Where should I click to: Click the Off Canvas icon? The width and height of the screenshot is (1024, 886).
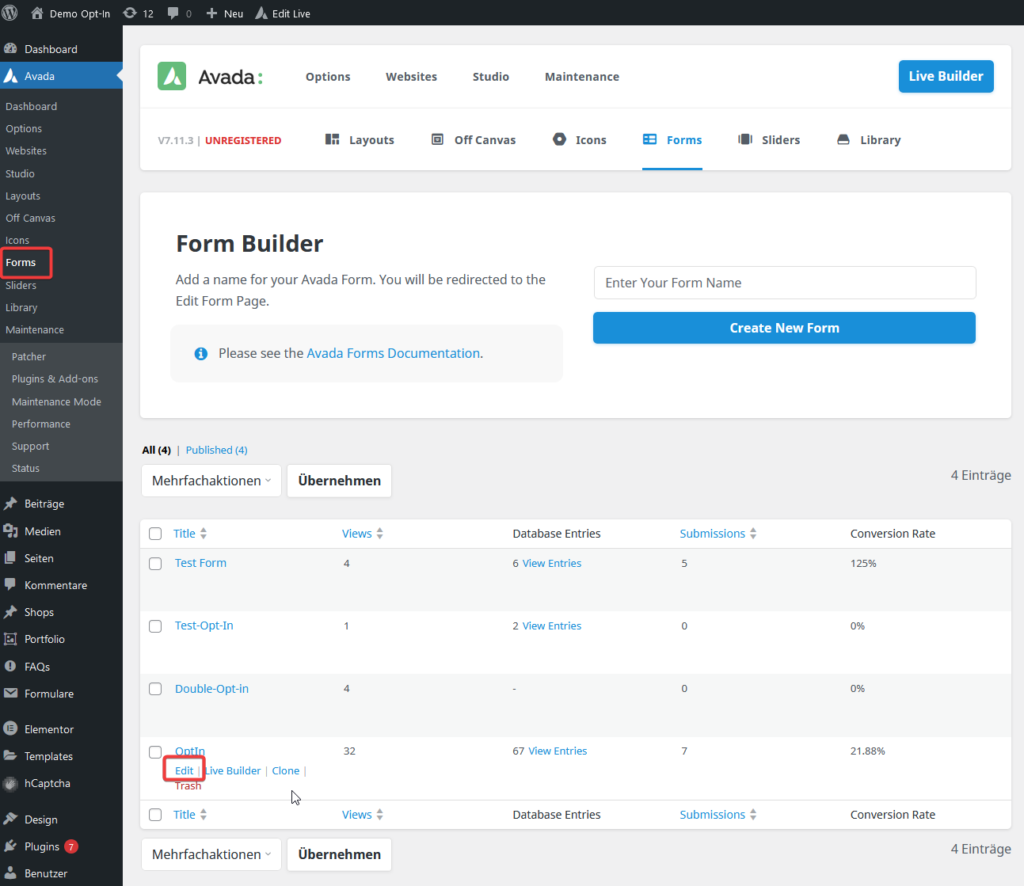pos(438,139)
